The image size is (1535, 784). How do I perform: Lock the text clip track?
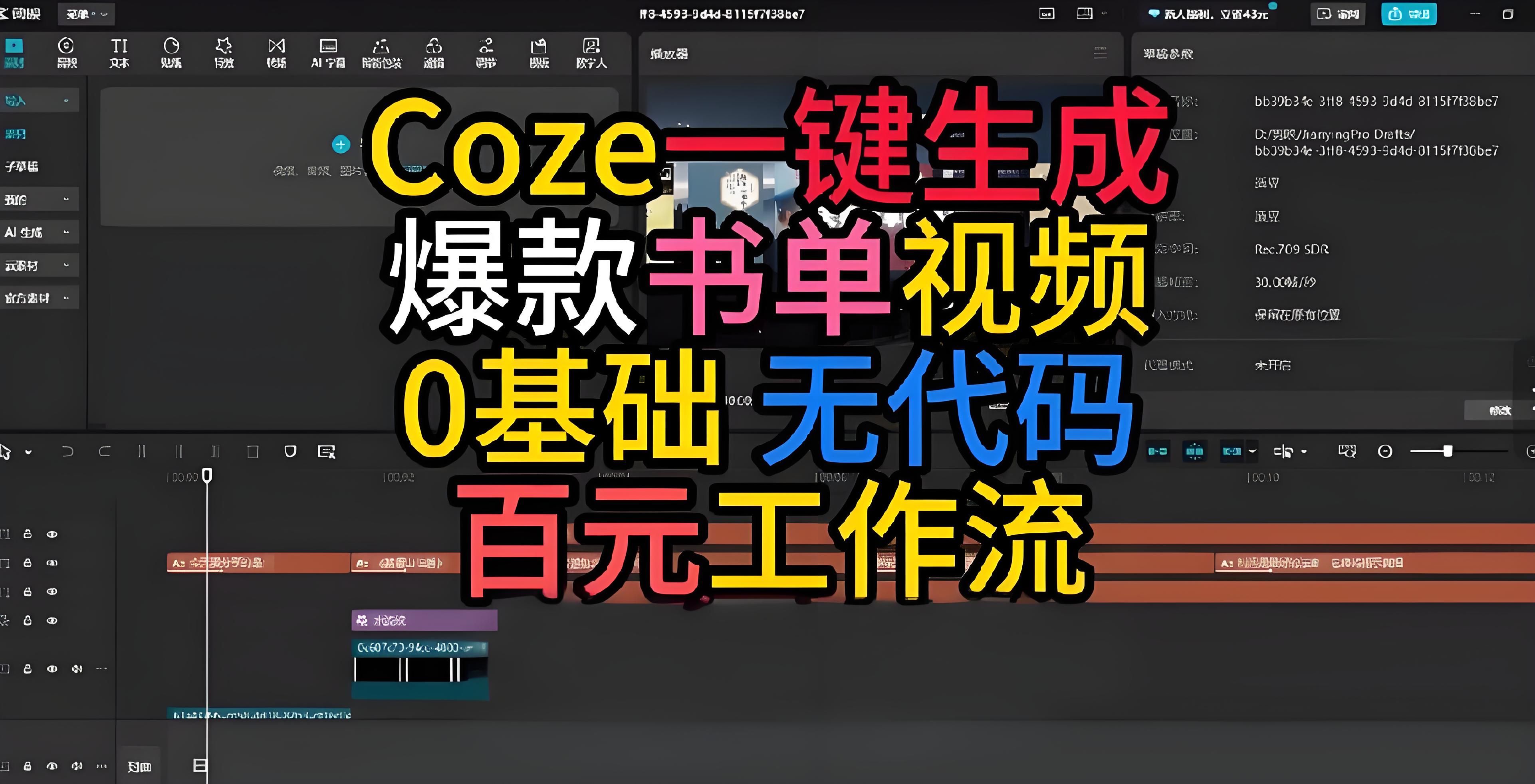pos(28,562)
